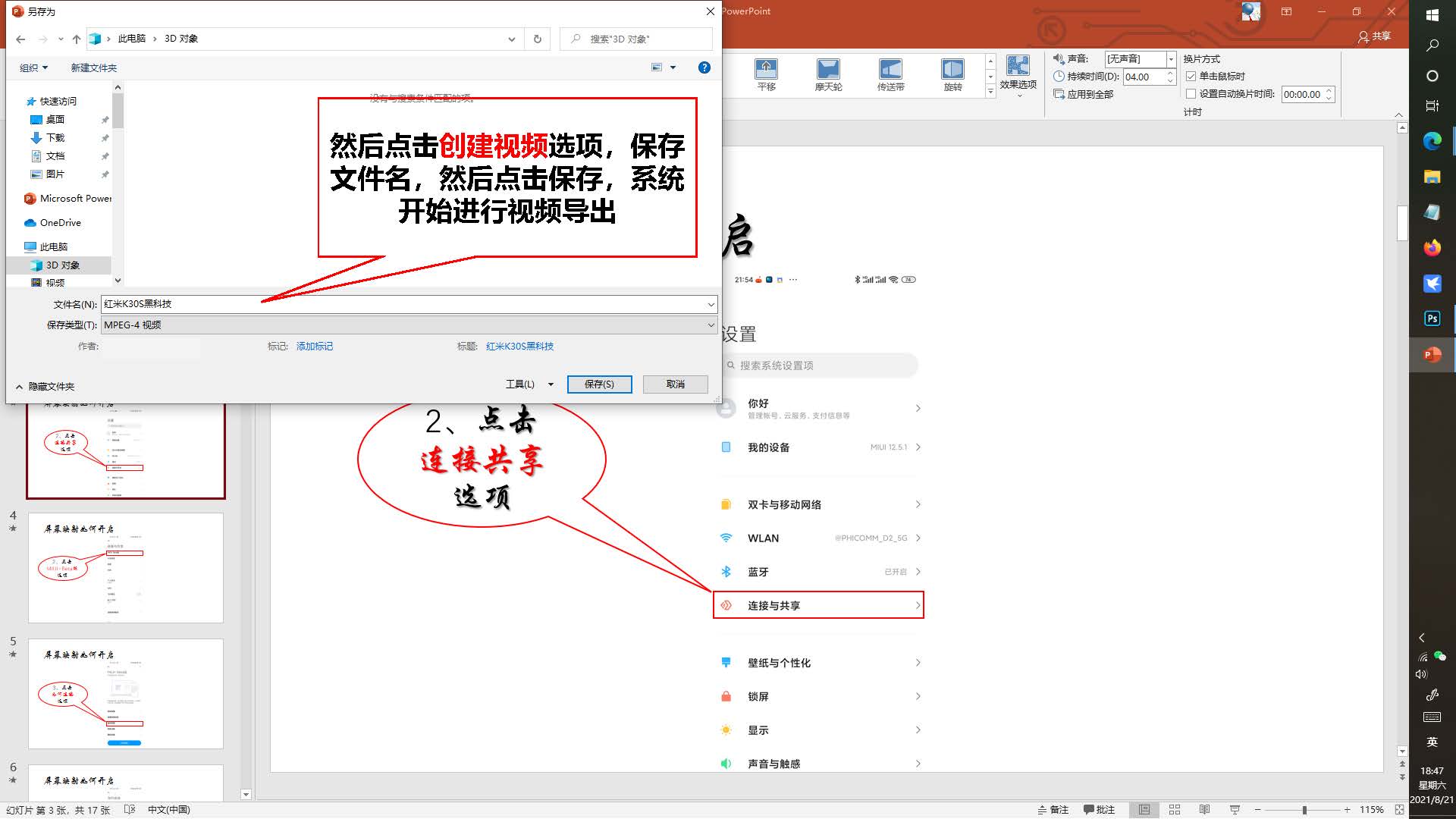
Task: Select the 平移 transition effect
Action: 766,75
